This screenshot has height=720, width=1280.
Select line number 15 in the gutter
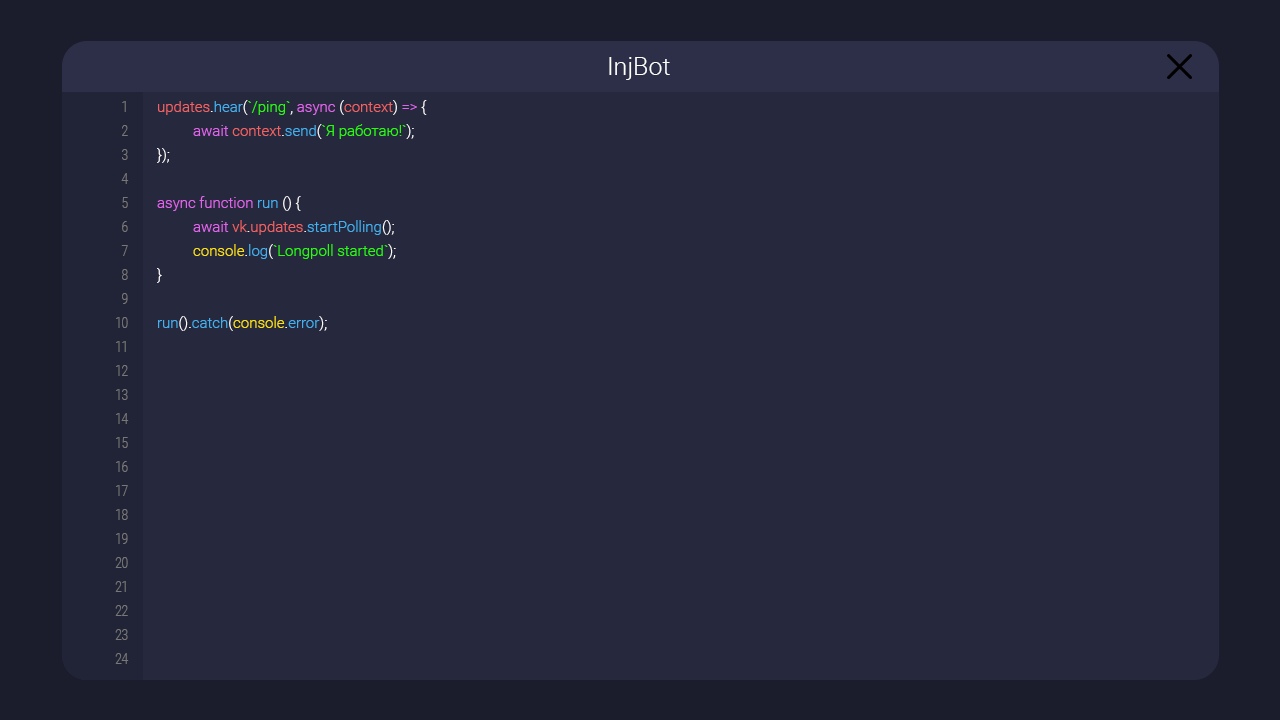(121, 443)
